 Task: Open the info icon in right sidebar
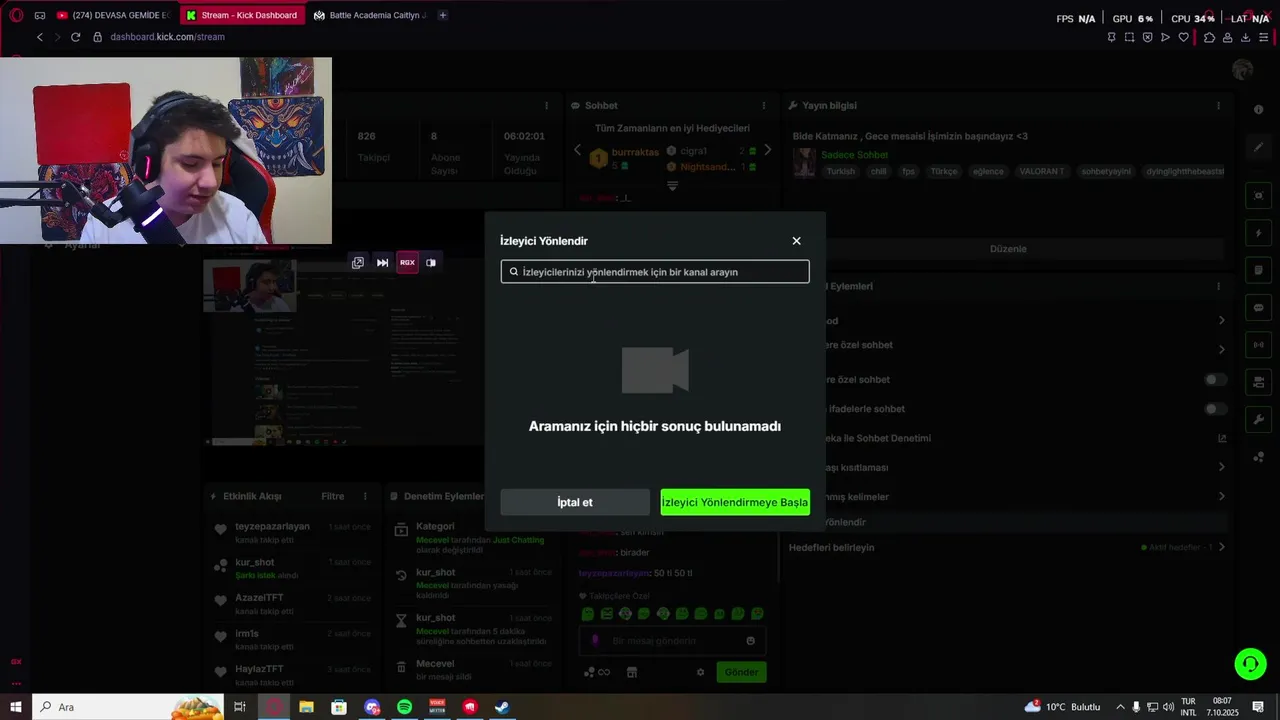click(1259, 109)
